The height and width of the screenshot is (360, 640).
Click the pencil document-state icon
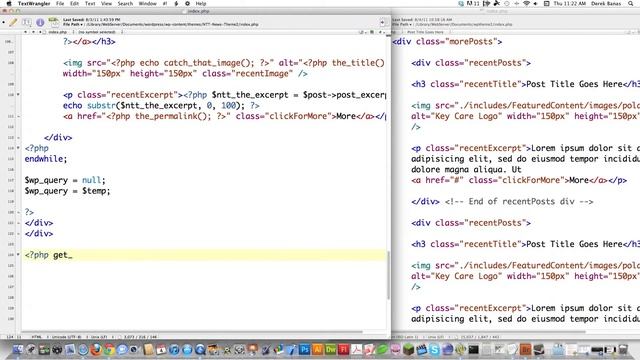click(x=13, y=22)
